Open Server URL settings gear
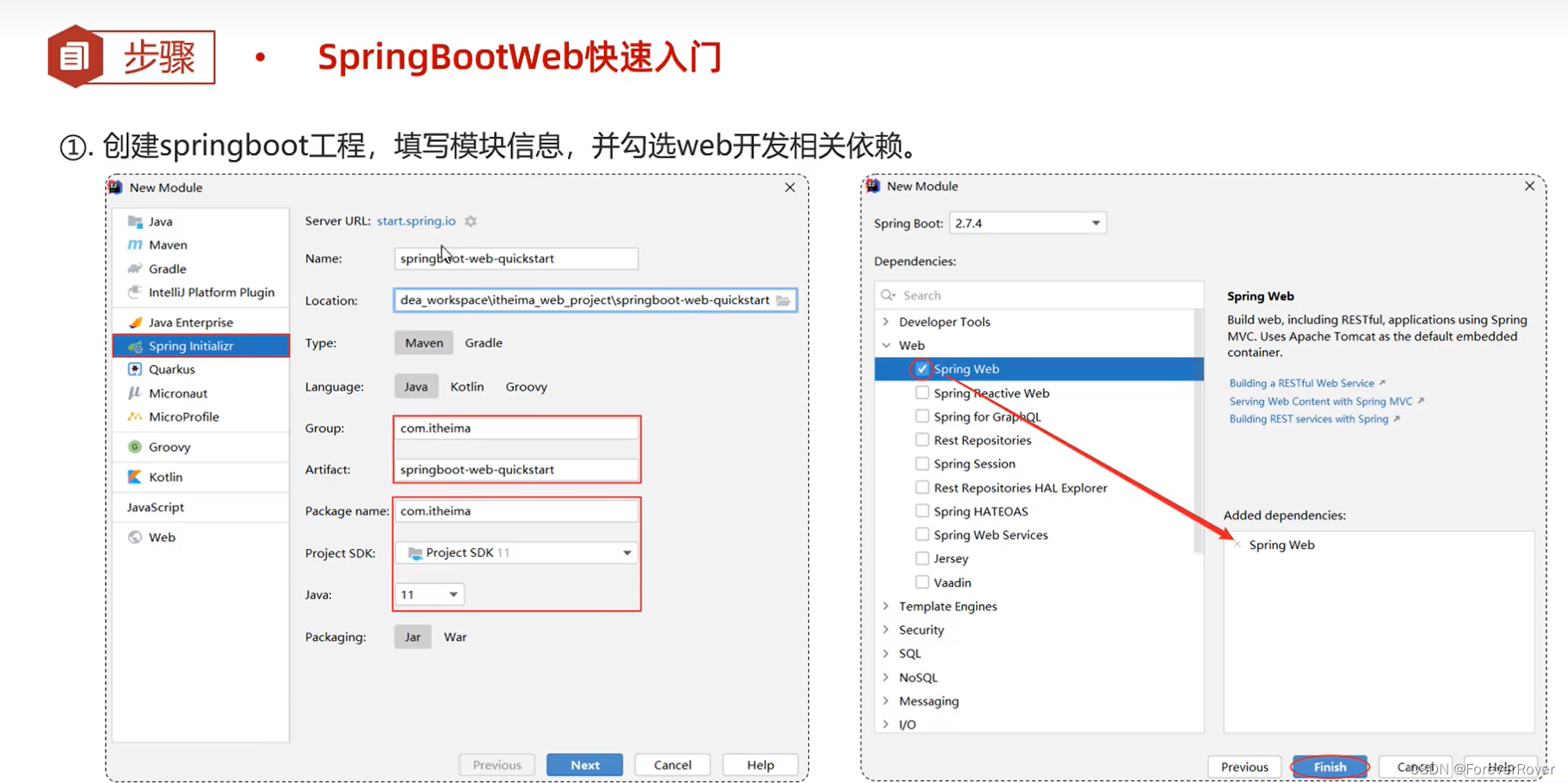 coord(471,221)
